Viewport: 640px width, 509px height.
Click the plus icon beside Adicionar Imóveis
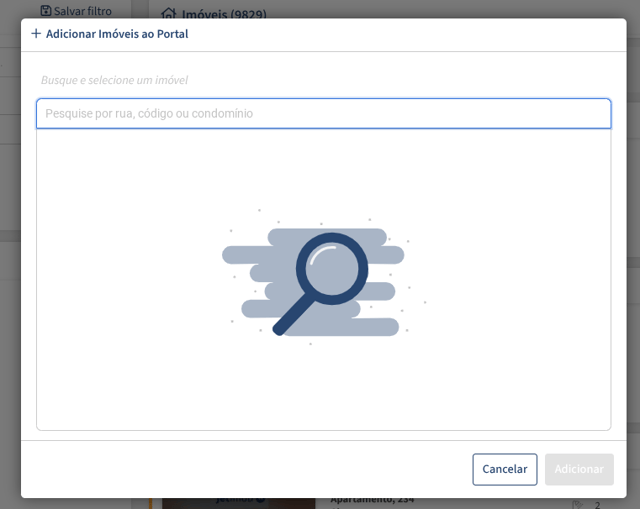click(36, 33)
